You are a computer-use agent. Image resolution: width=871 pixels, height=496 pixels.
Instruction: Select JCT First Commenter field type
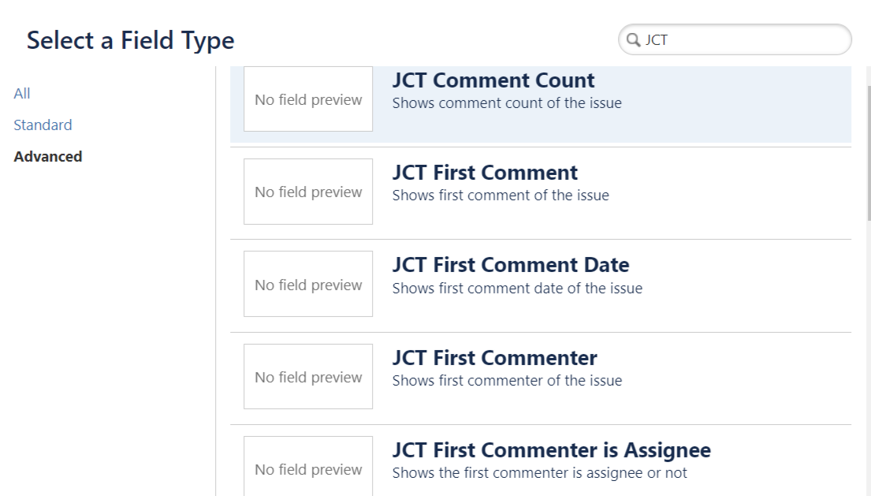[x=494, y=358]
